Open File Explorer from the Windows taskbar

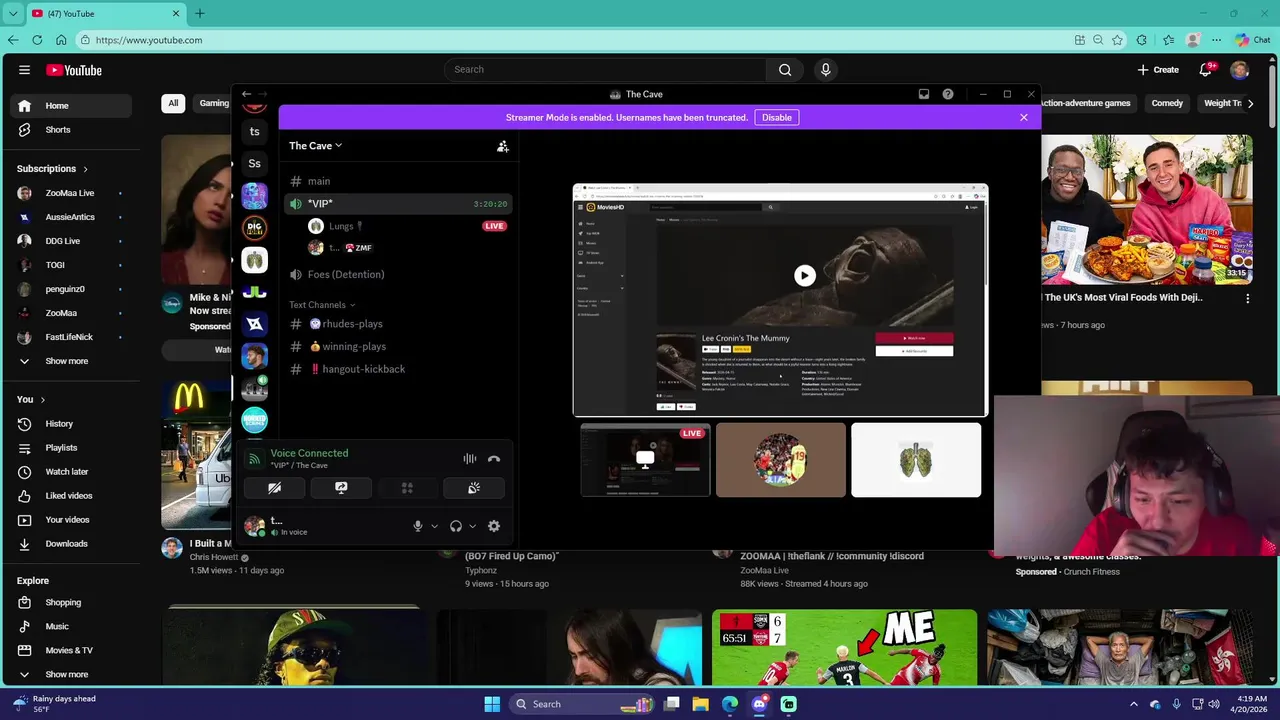click(700, 704)
